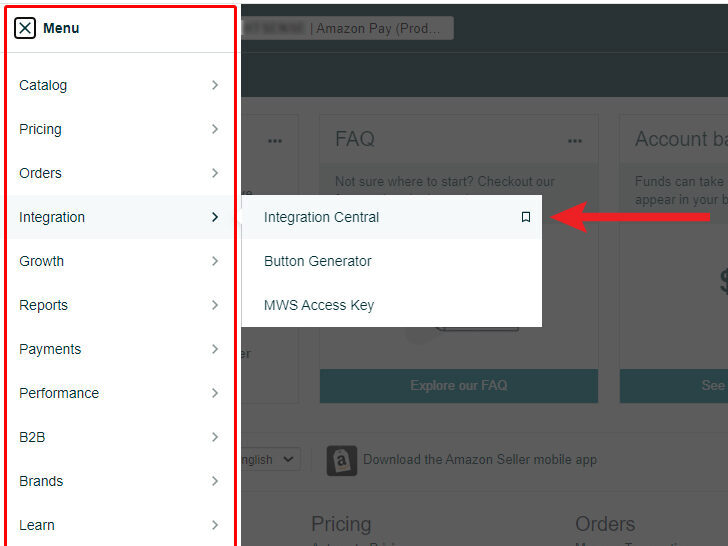Expand B2B submenu chevron
728x546 pixels.
pos(214,437)
